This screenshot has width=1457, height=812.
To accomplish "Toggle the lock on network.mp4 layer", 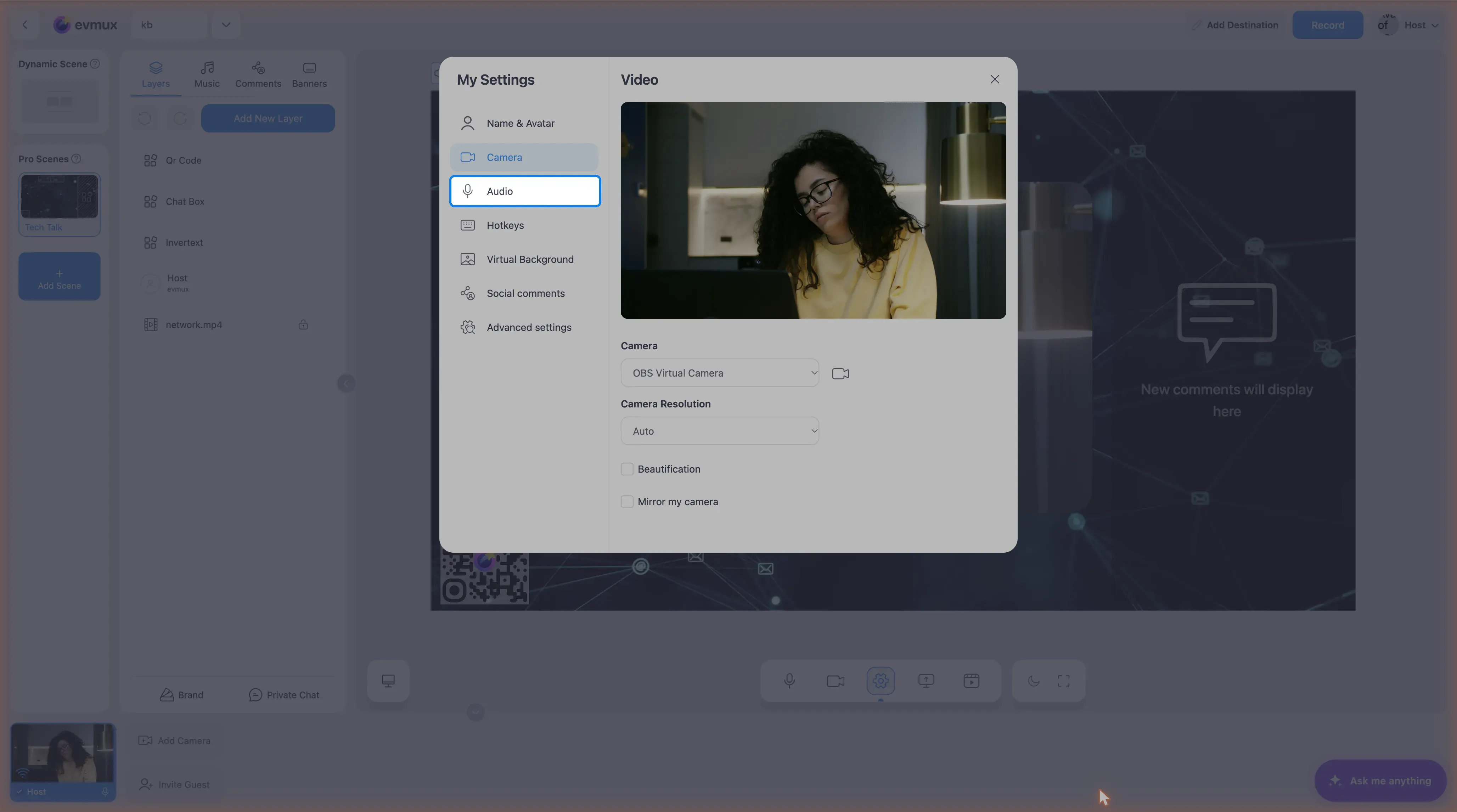I will (x=303, y=325).
